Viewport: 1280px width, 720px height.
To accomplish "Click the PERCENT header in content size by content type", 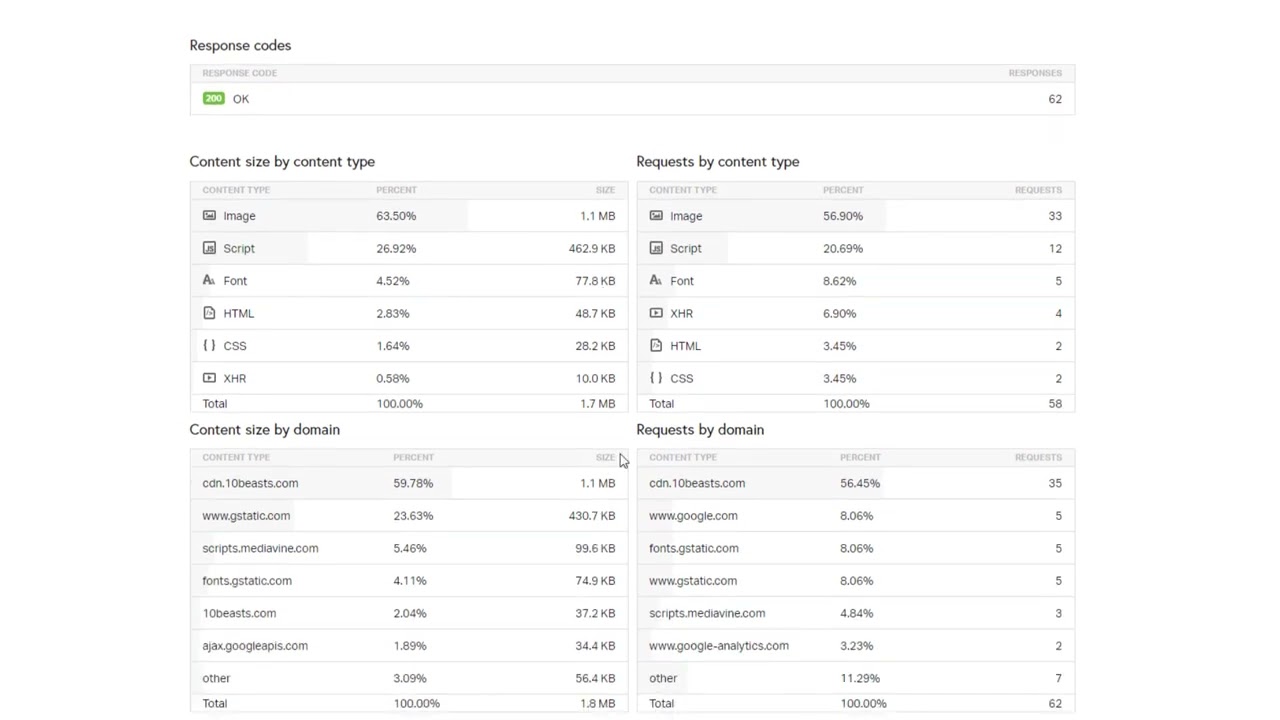I will click(x=396, y=190).
